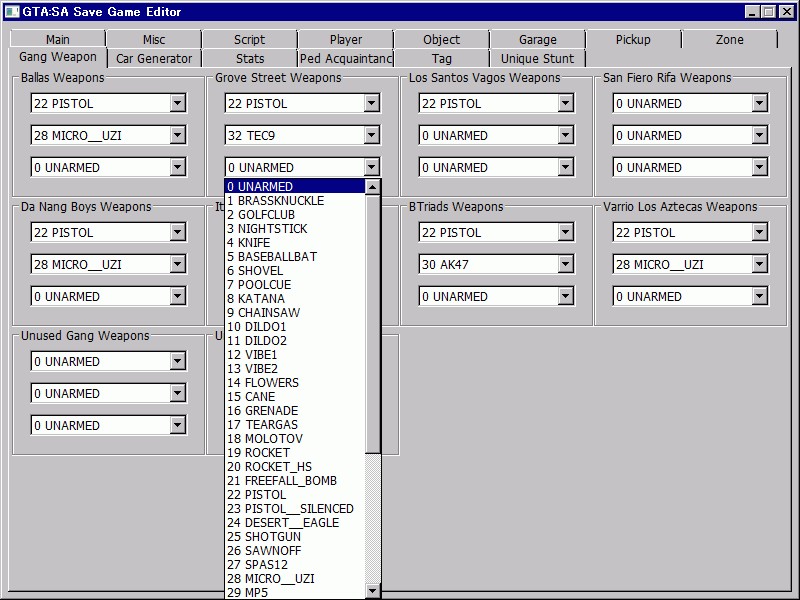This screenshot has width=800, height=600.
Task: Open Varrio Los Aztecas 22 PISTOL dropdown
Action: tap(759, 232)
